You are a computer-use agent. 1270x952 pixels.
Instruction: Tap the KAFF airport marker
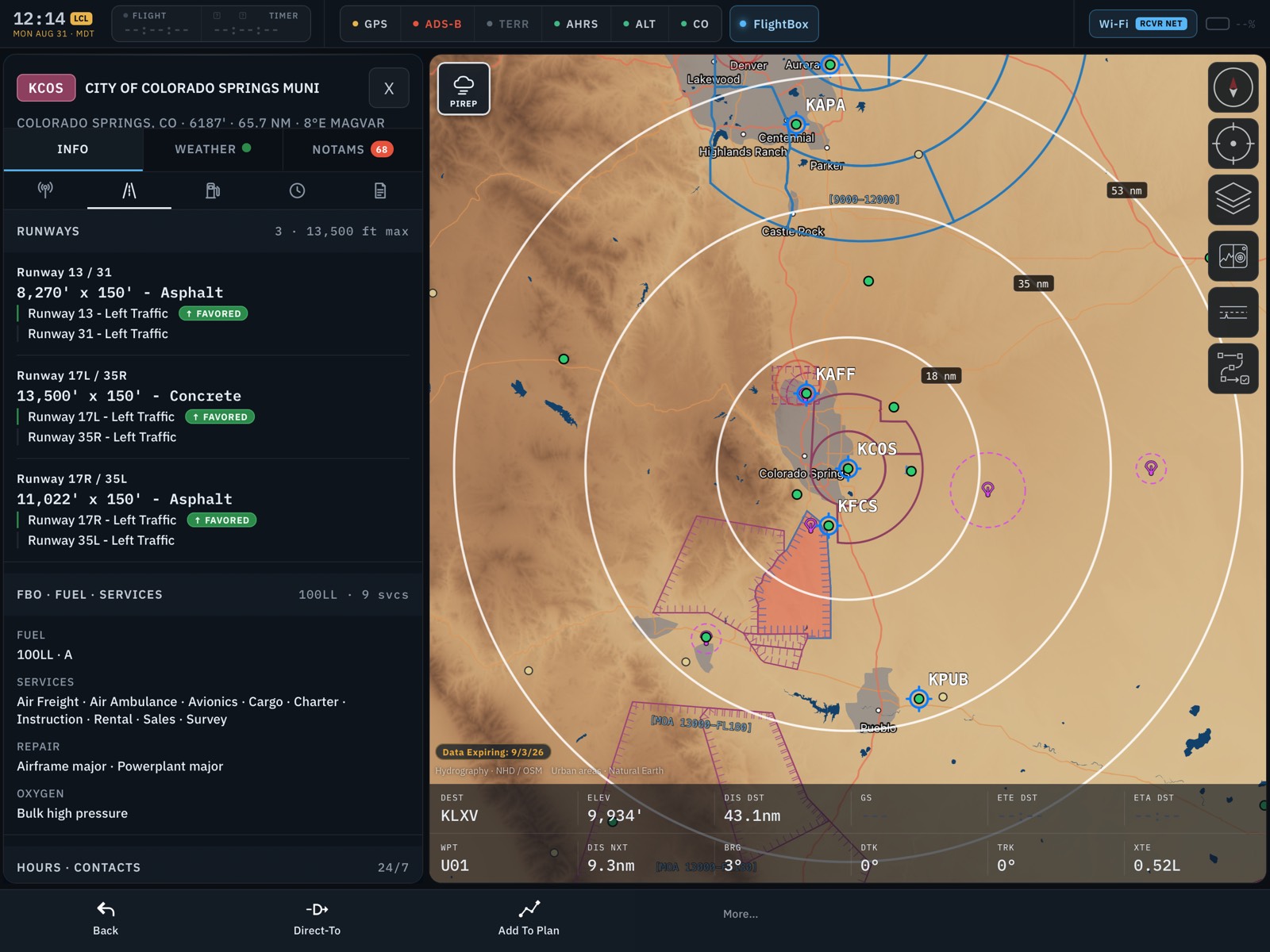(x=806, y=393)
